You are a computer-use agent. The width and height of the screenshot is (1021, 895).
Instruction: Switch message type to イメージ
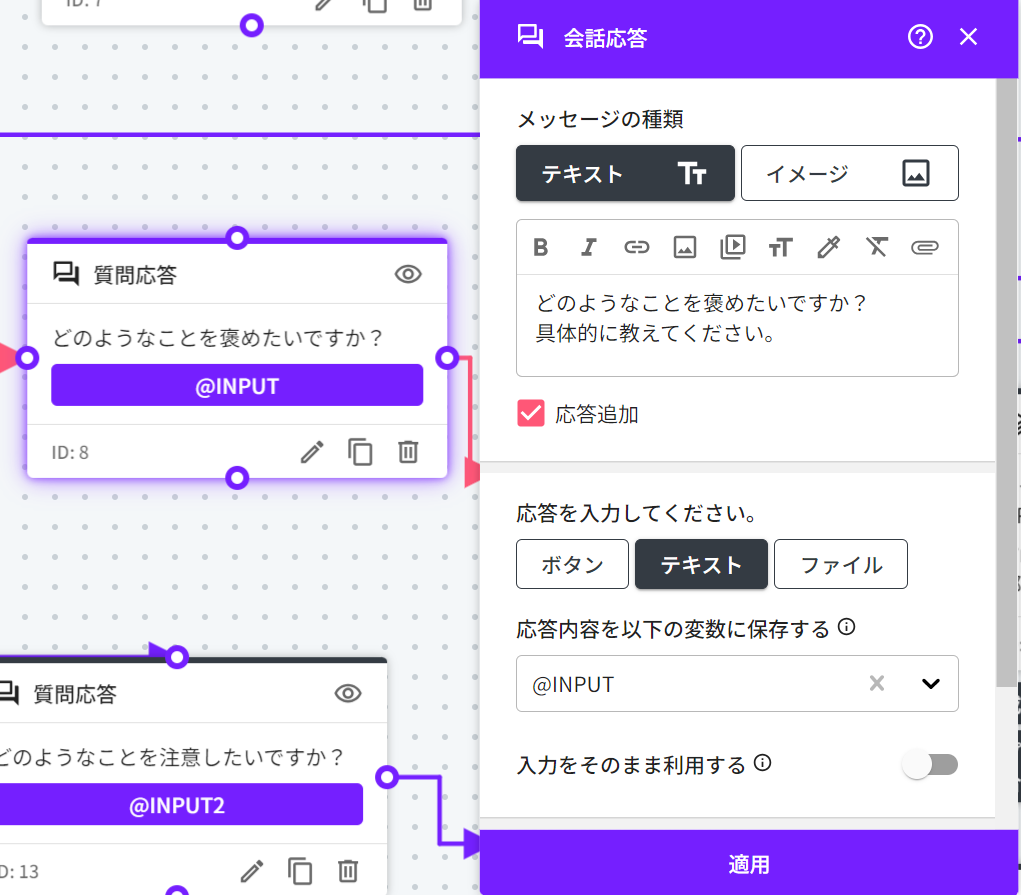(849, 174)
